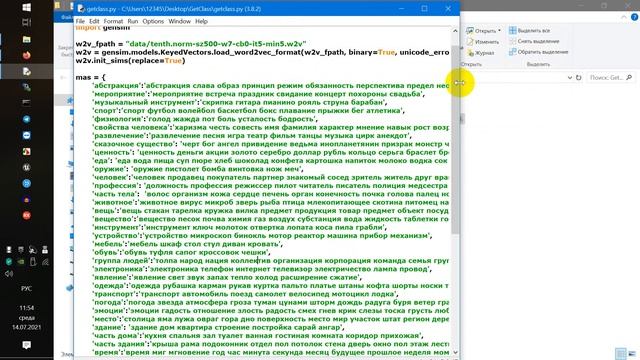Screen dimensions: 640x360
Task: Refresh the Explorer folder view
Action: (578, 78)
